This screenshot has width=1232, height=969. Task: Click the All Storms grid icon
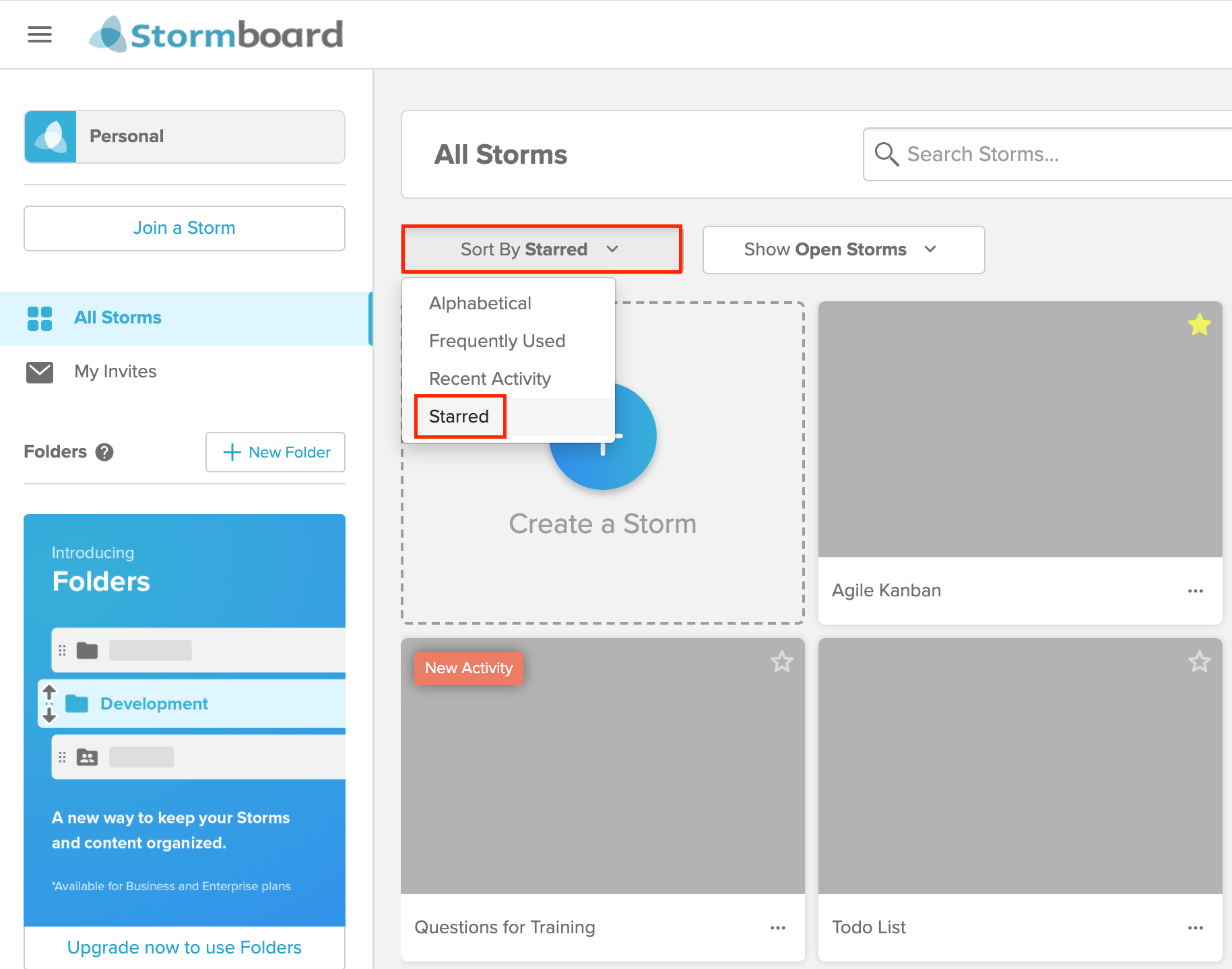40,318
